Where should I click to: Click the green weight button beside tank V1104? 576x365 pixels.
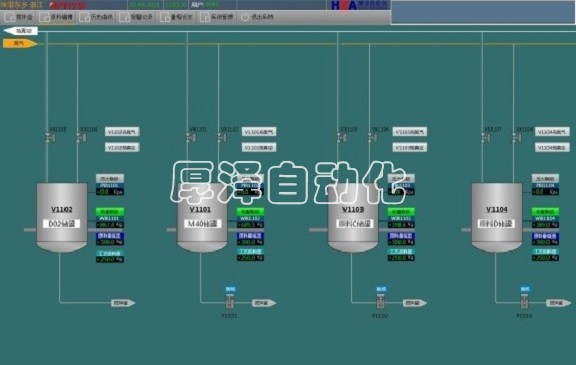pos(546,212)
